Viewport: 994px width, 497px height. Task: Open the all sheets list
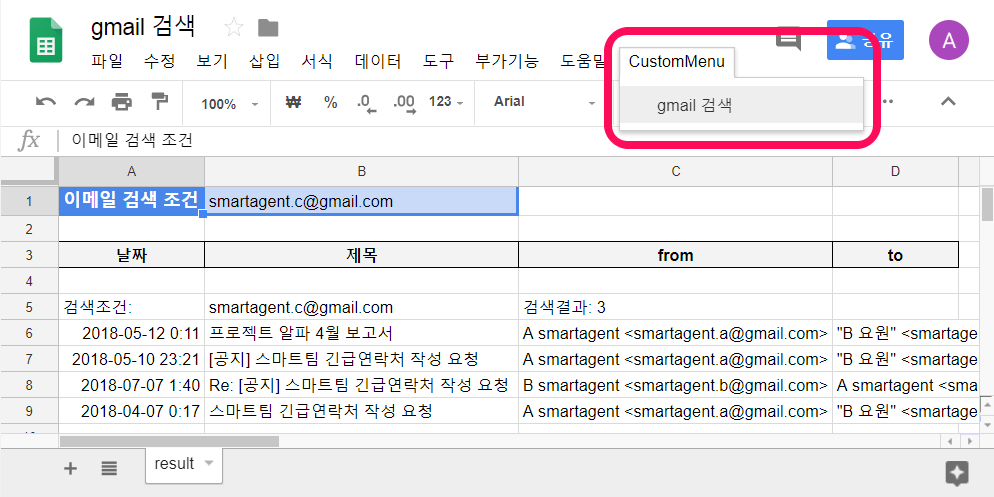pos(109,468)
